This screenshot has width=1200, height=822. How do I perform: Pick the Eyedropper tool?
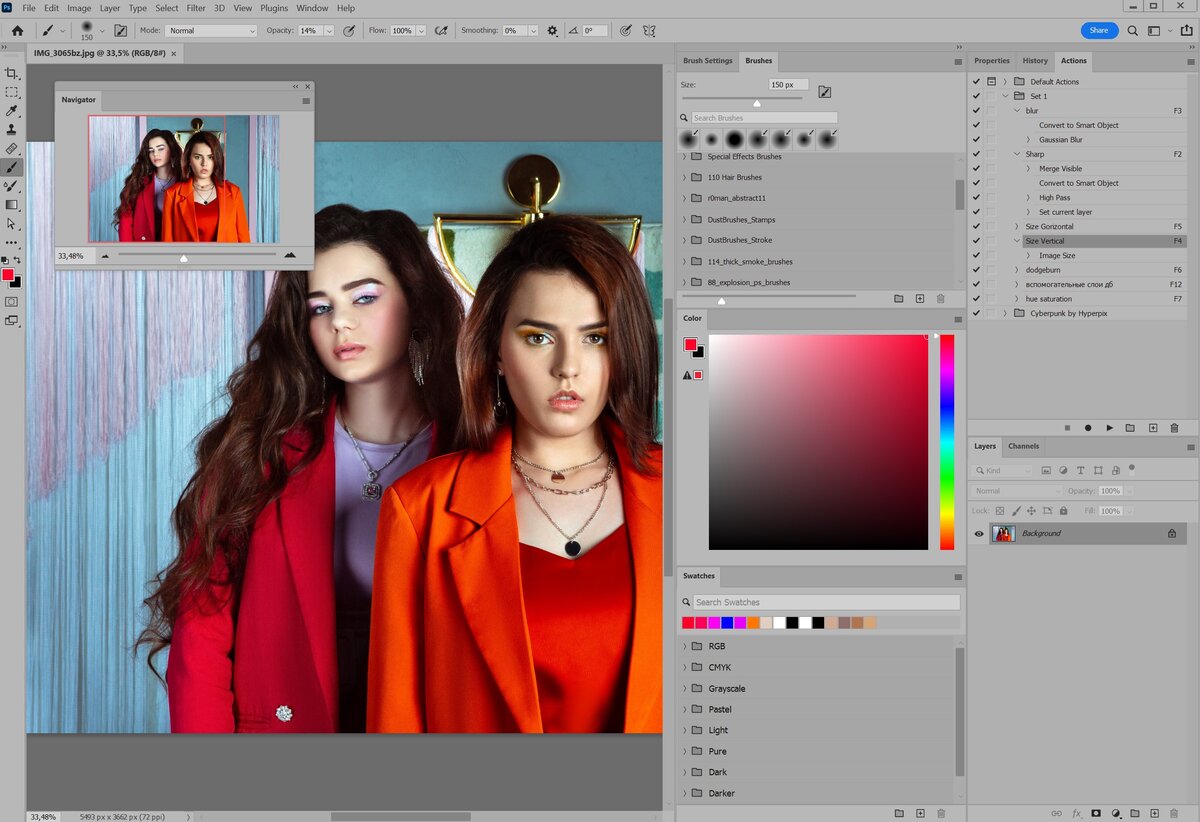[x=12, y=111]
